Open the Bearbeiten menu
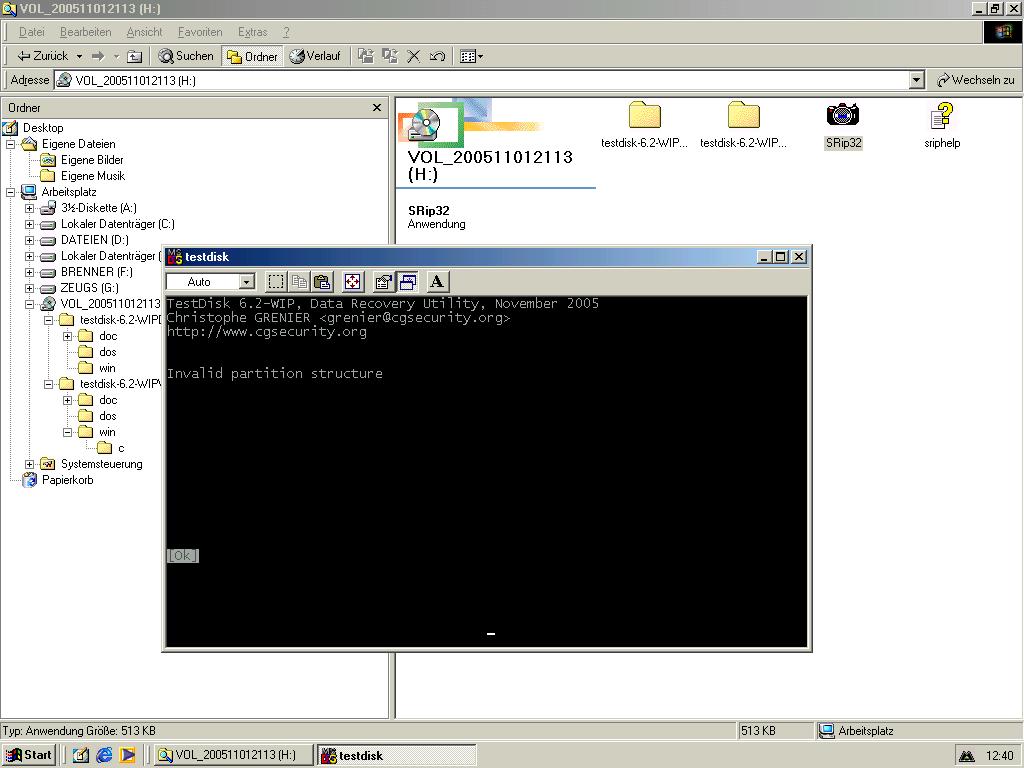 pyautogui.click(x=86, y=32)
